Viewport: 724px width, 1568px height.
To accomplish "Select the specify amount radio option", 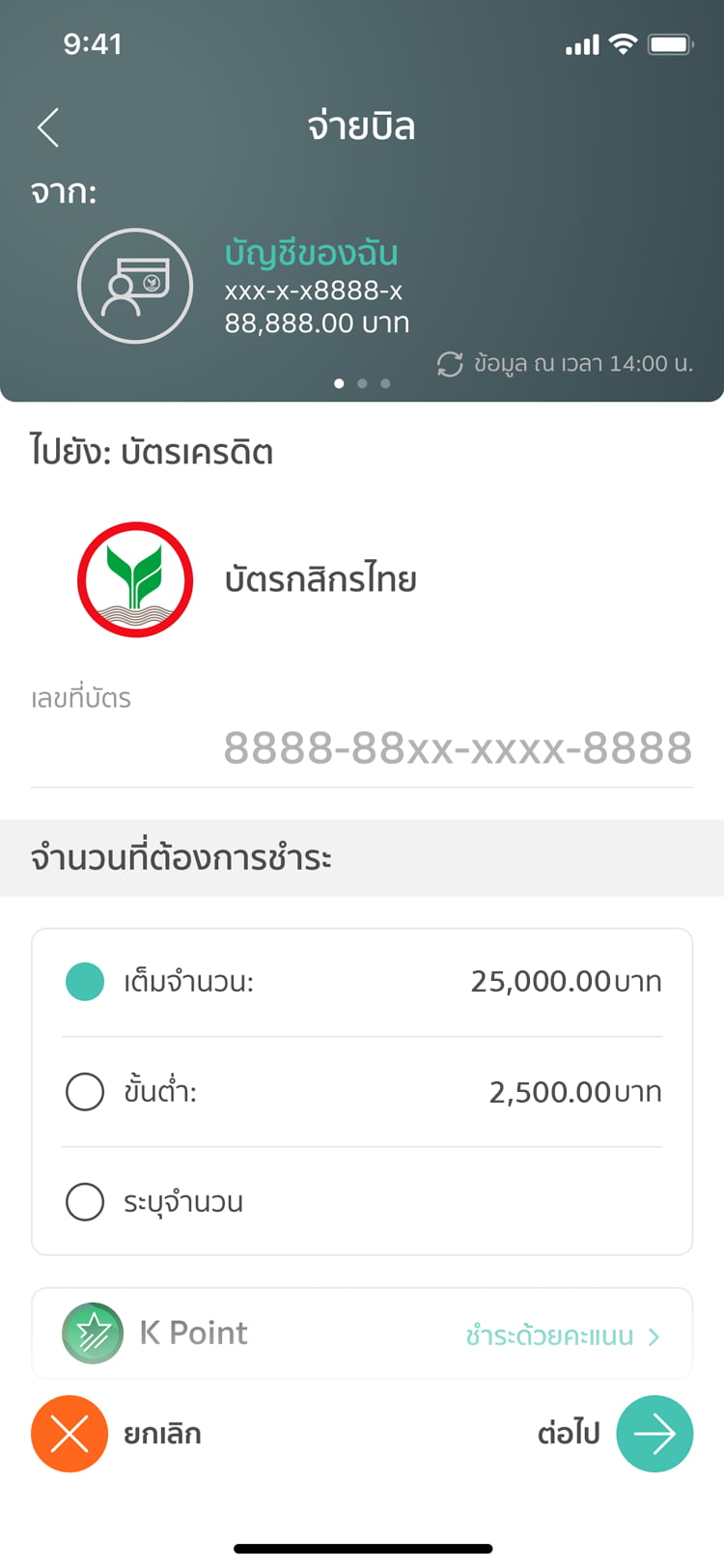I will click(x=85, y=1202).
